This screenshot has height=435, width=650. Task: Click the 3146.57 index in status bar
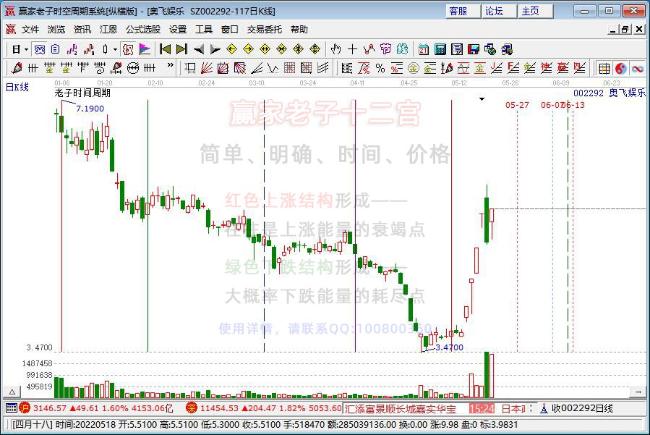[x=49, y=408]
